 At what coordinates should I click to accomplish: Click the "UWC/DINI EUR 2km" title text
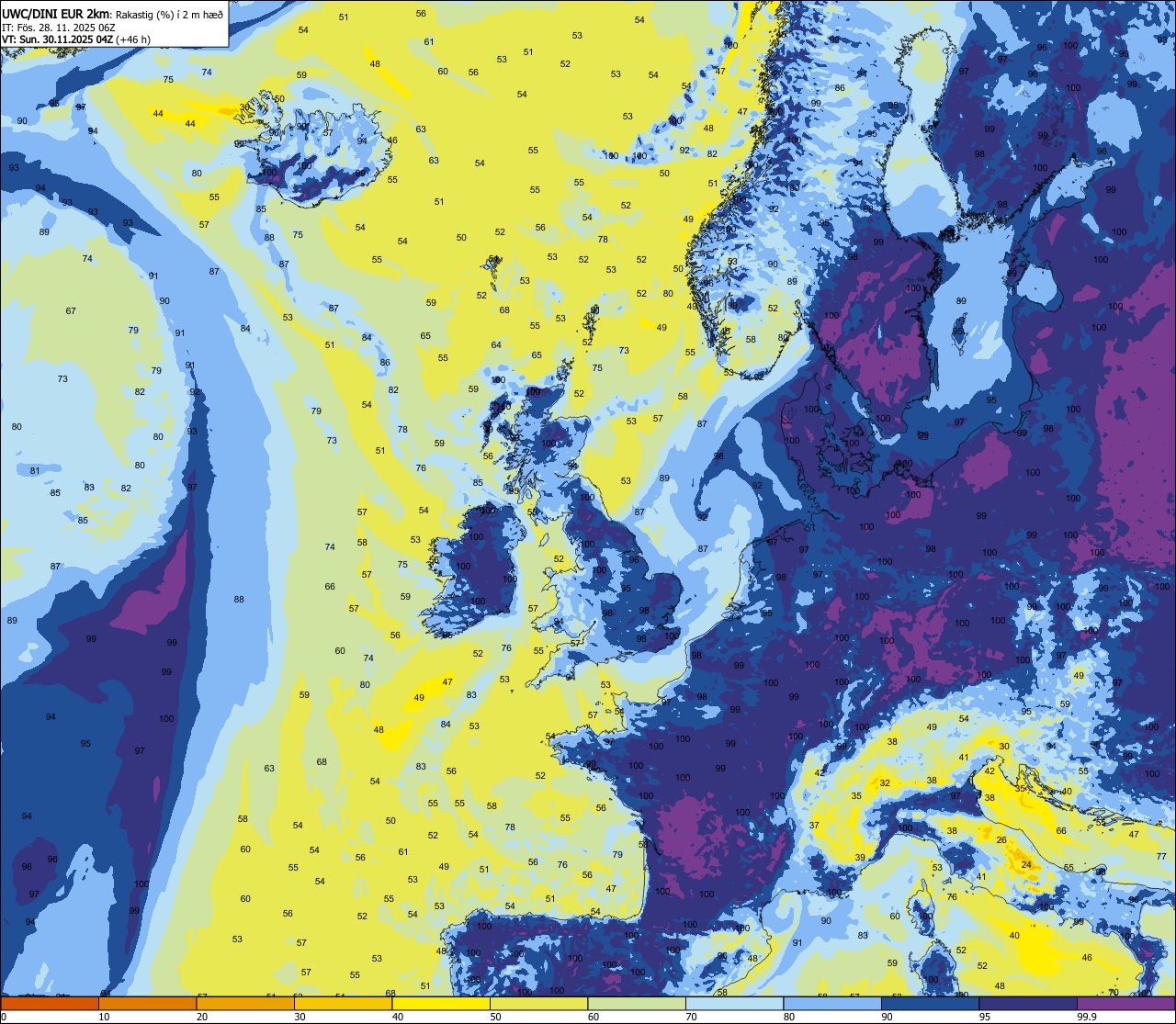pos(55,14)
